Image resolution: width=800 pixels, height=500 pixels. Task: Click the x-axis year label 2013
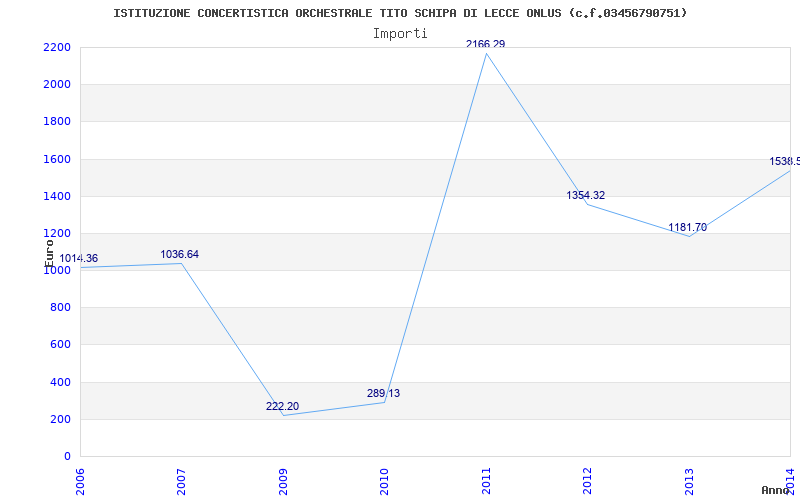point(689,481)
